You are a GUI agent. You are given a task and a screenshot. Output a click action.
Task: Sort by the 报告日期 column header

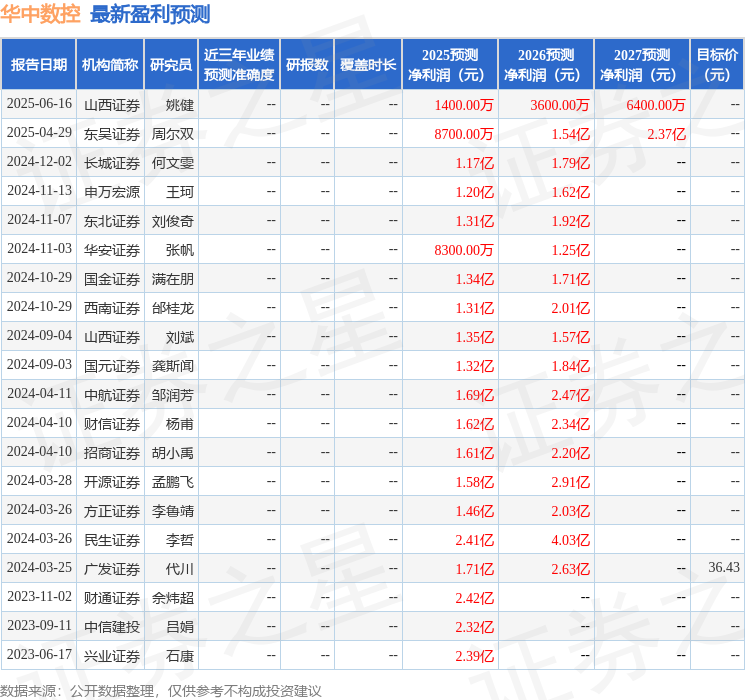point(38,65)
